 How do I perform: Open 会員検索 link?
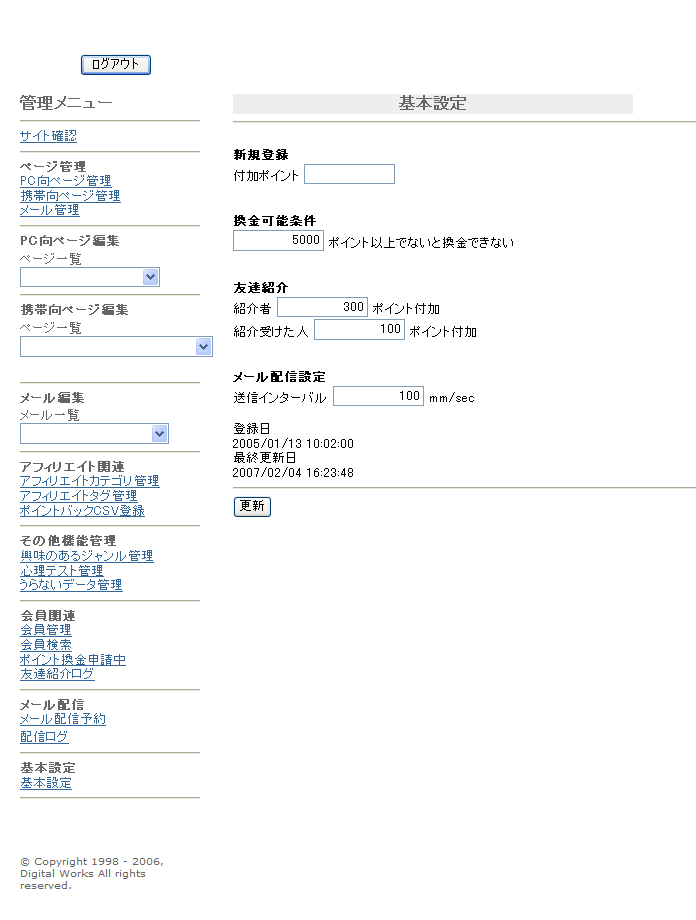click(46, 645)
